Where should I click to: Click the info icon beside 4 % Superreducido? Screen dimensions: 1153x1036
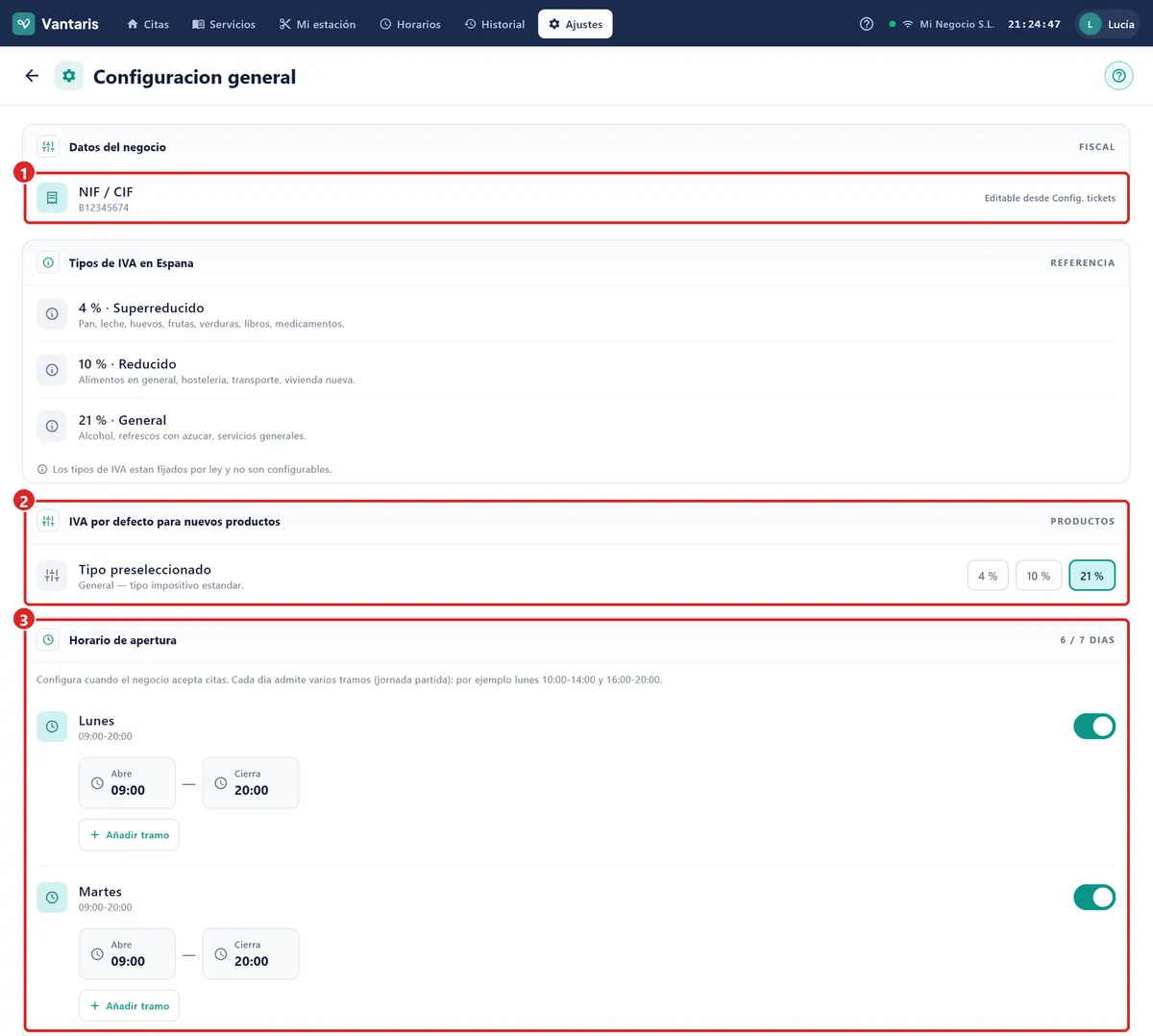click(x=52, y=314)
